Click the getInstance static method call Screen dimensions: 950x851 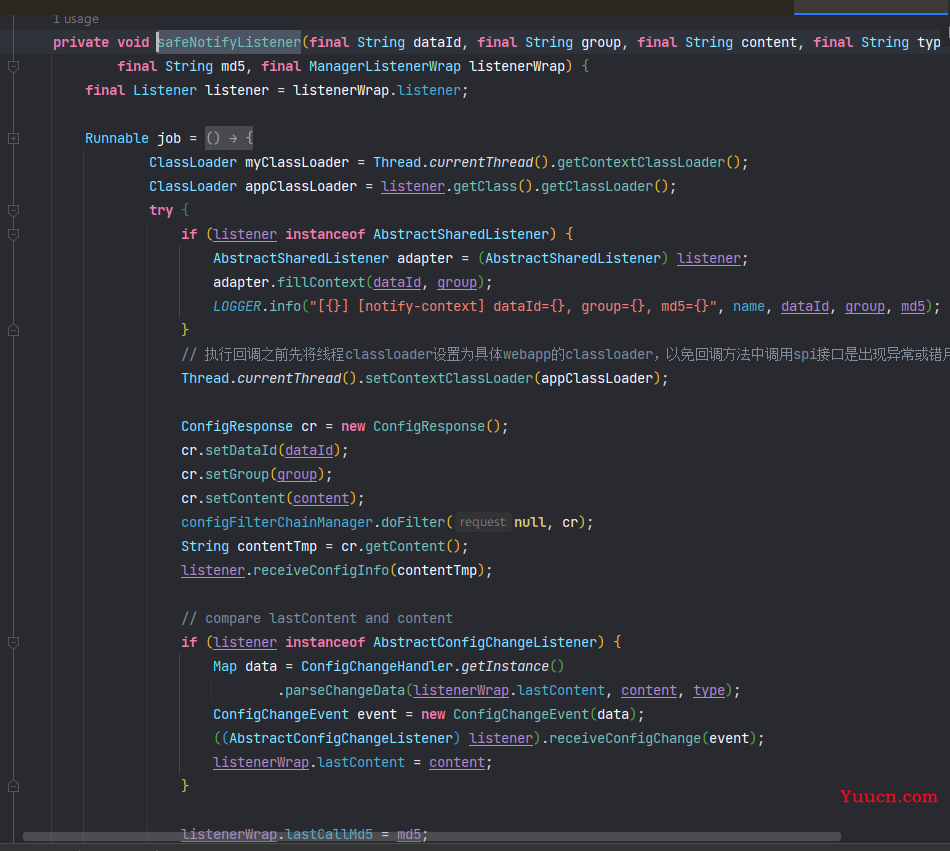[505, 666]
